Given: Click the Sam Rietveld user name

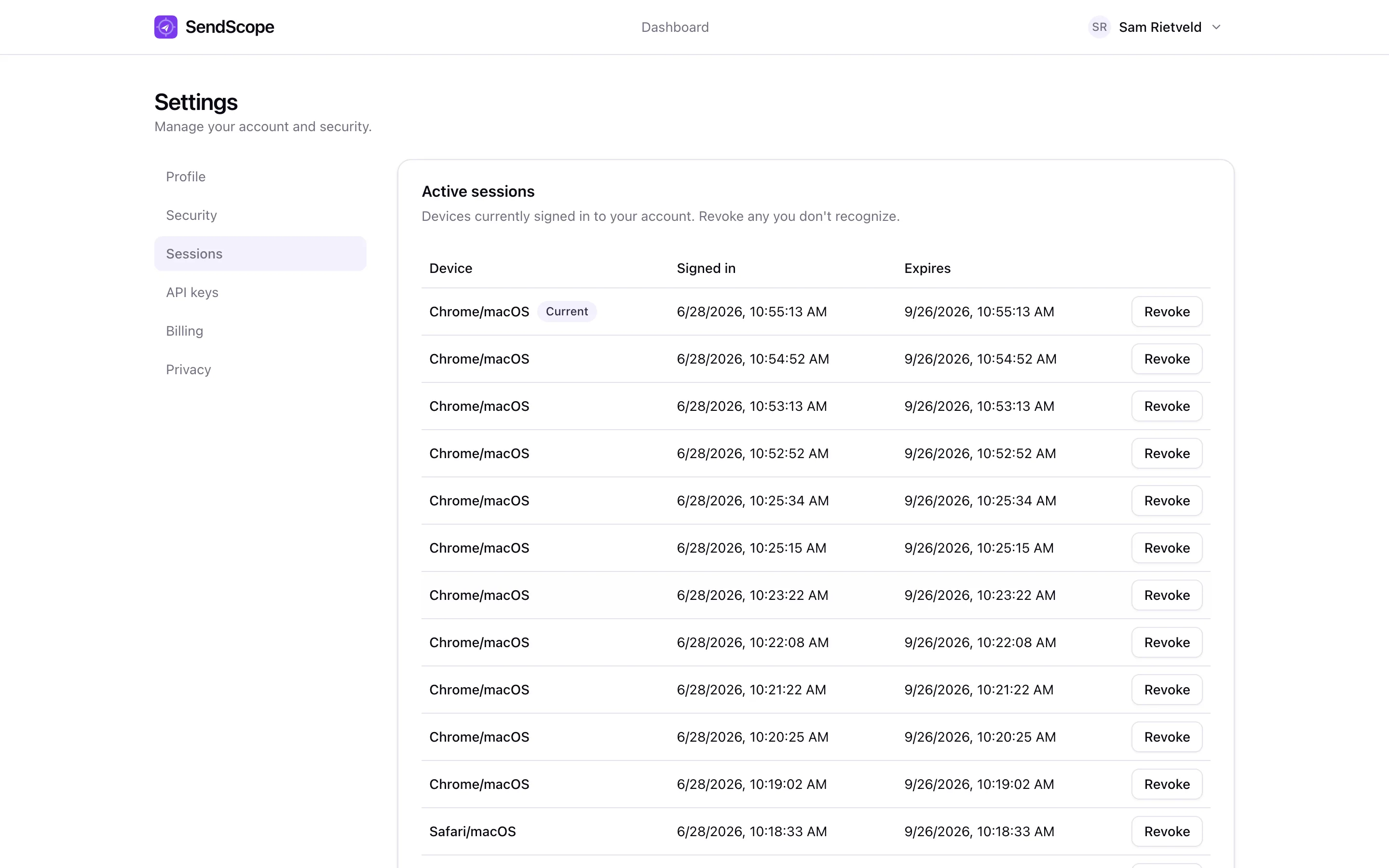Looking at the screenshot, I should click(1159, 27).
